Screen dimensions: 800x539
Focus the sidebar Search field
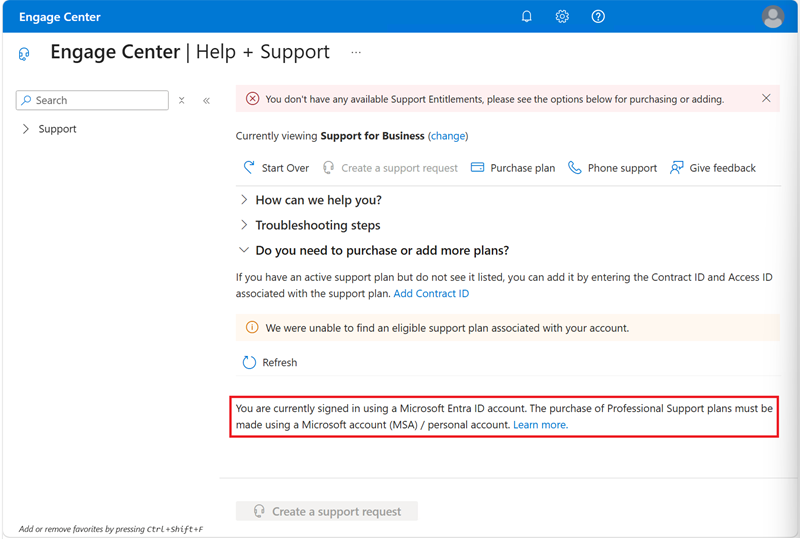(x=92, y=100)
